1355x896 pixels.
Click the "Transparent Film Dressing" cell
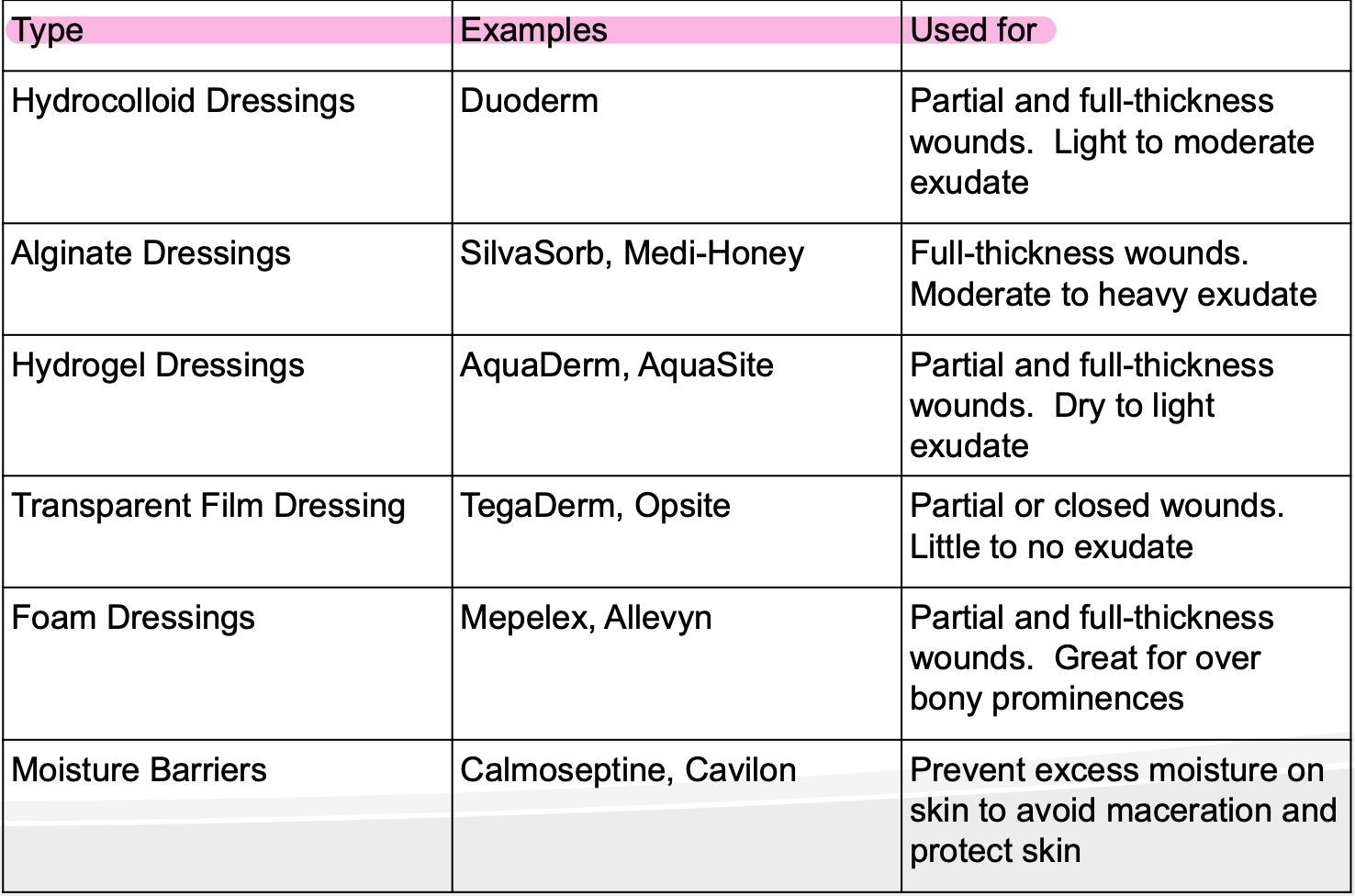pos(207,506)
